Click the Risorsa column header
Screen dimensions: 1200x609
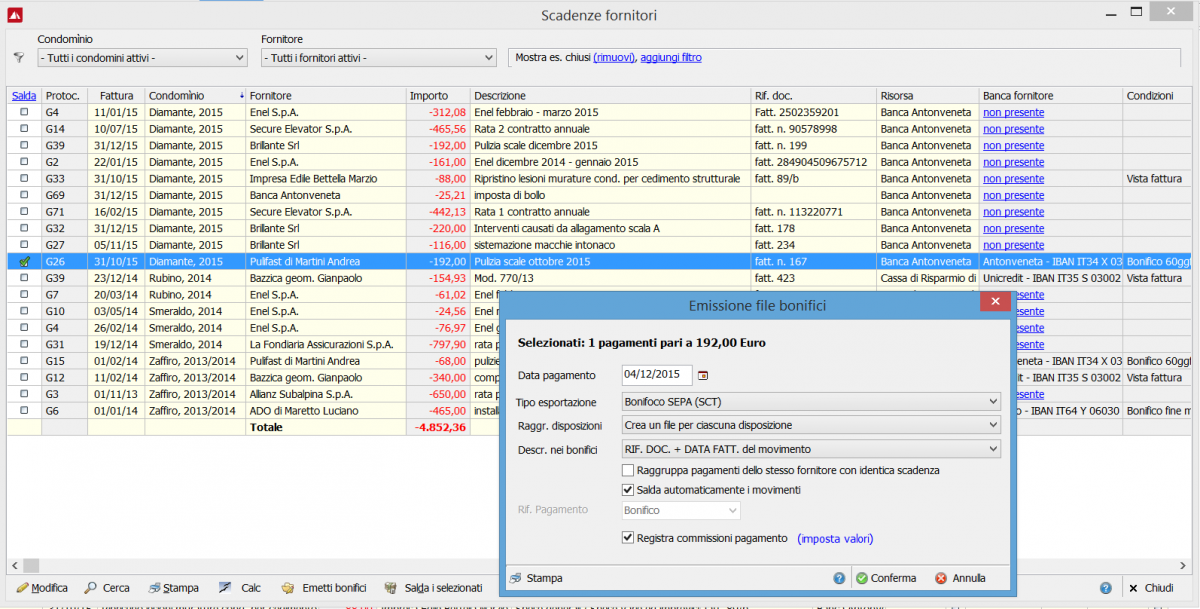(x=928, y=96)
